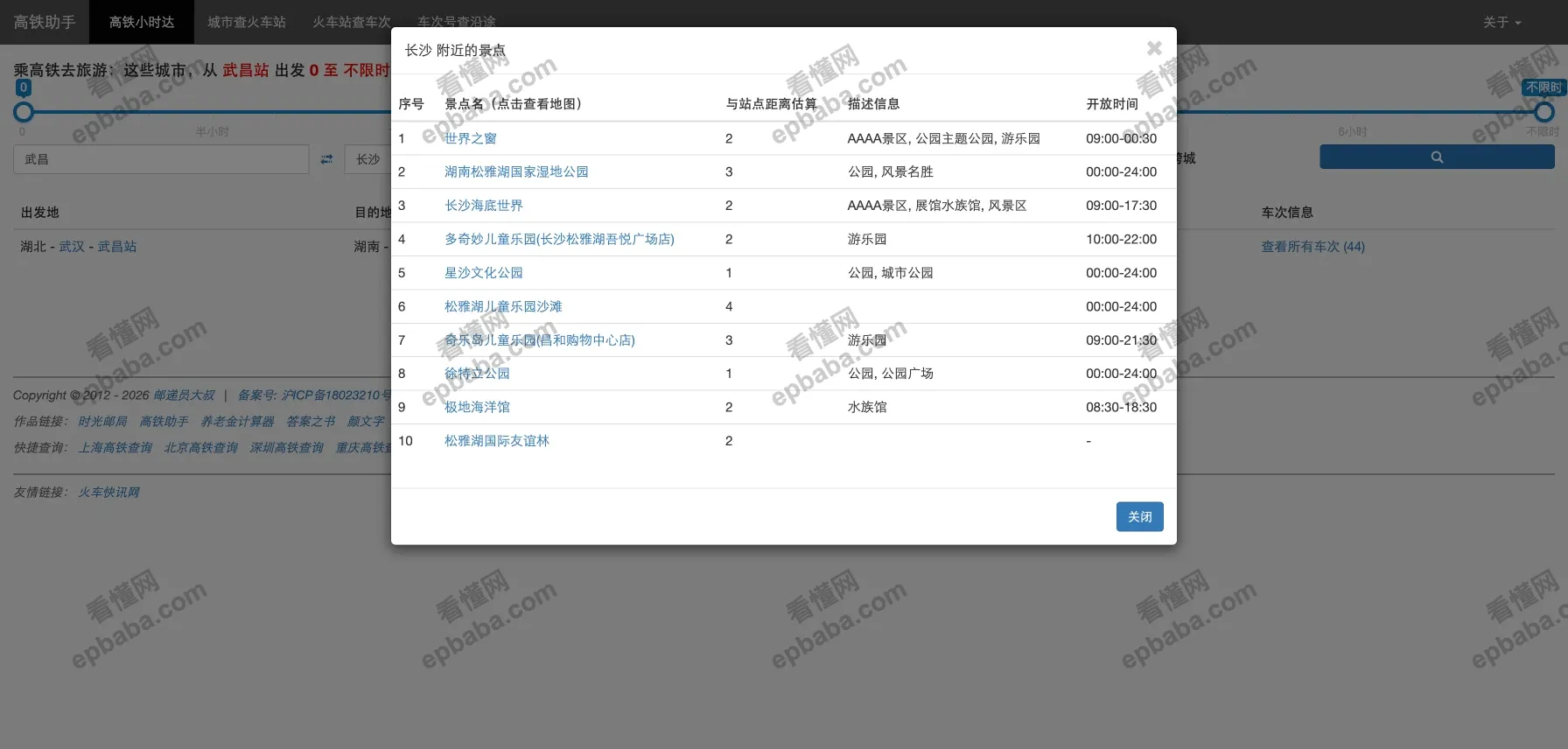1568x749 pixels.
Task: Open the 武昌站 station link
Action: 117,247
